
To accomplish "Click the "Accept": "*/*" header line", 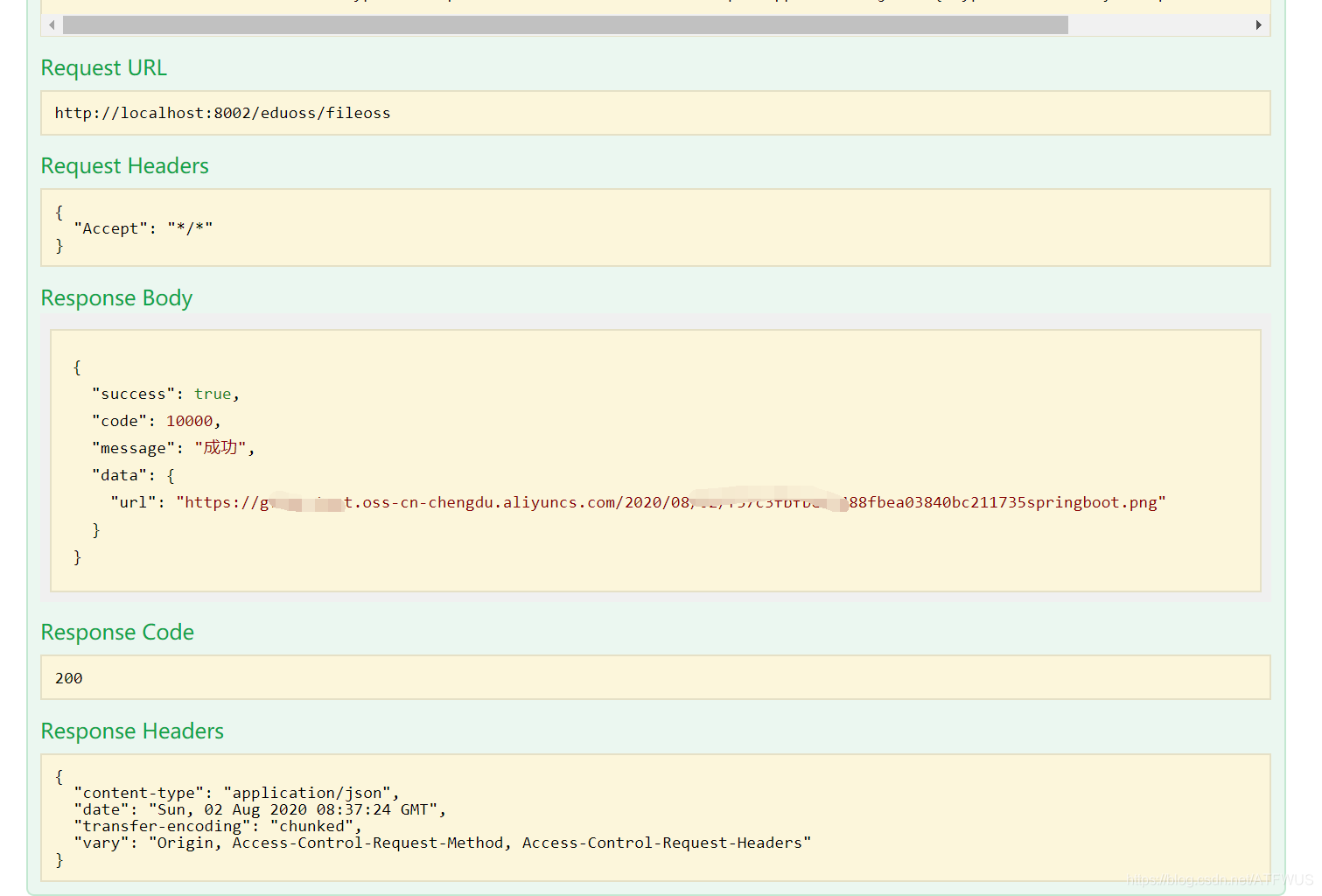I will 143,228.
